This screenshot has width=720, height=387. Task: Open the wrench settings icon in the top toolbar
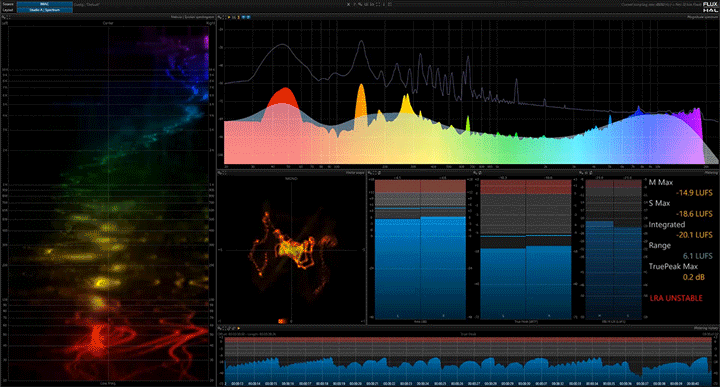[360, 5]
